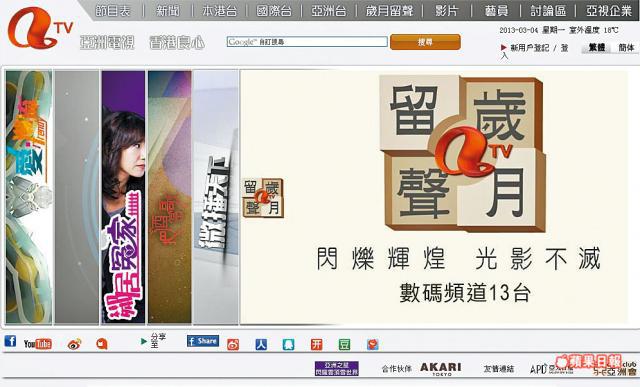Image resolution: width=640 pixels, height=387 pixels.
Task: Click the orange 搜尋 search button
Action: pyautogui.click(x=425, y=42)
